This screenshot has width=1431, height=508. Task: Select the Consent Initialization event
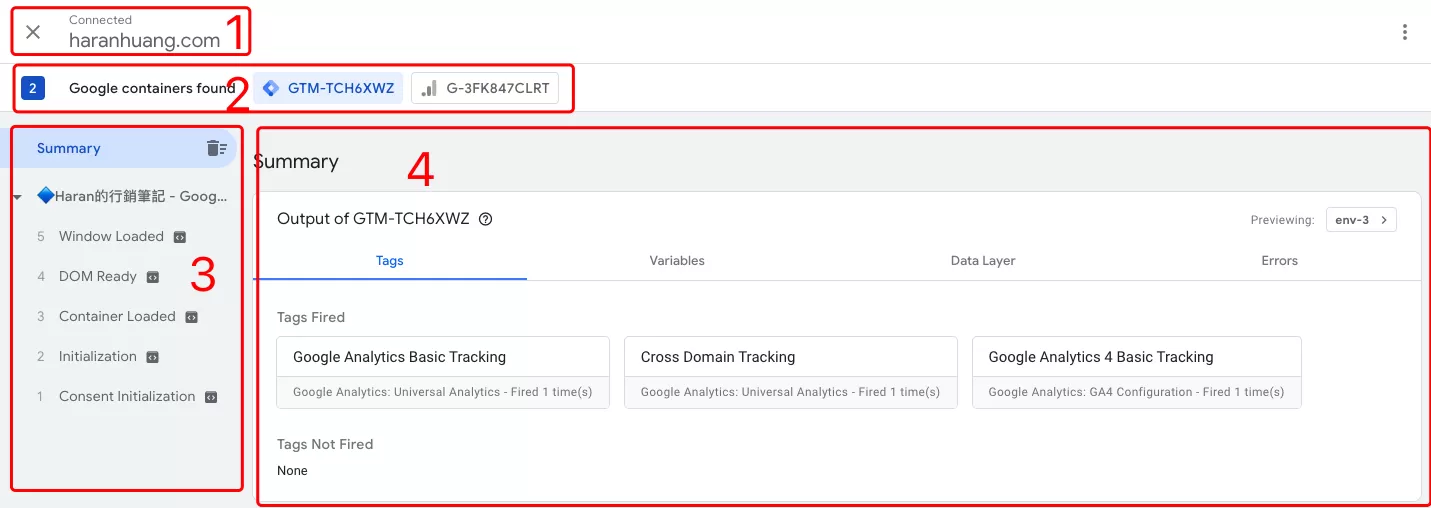click(127, 396)
